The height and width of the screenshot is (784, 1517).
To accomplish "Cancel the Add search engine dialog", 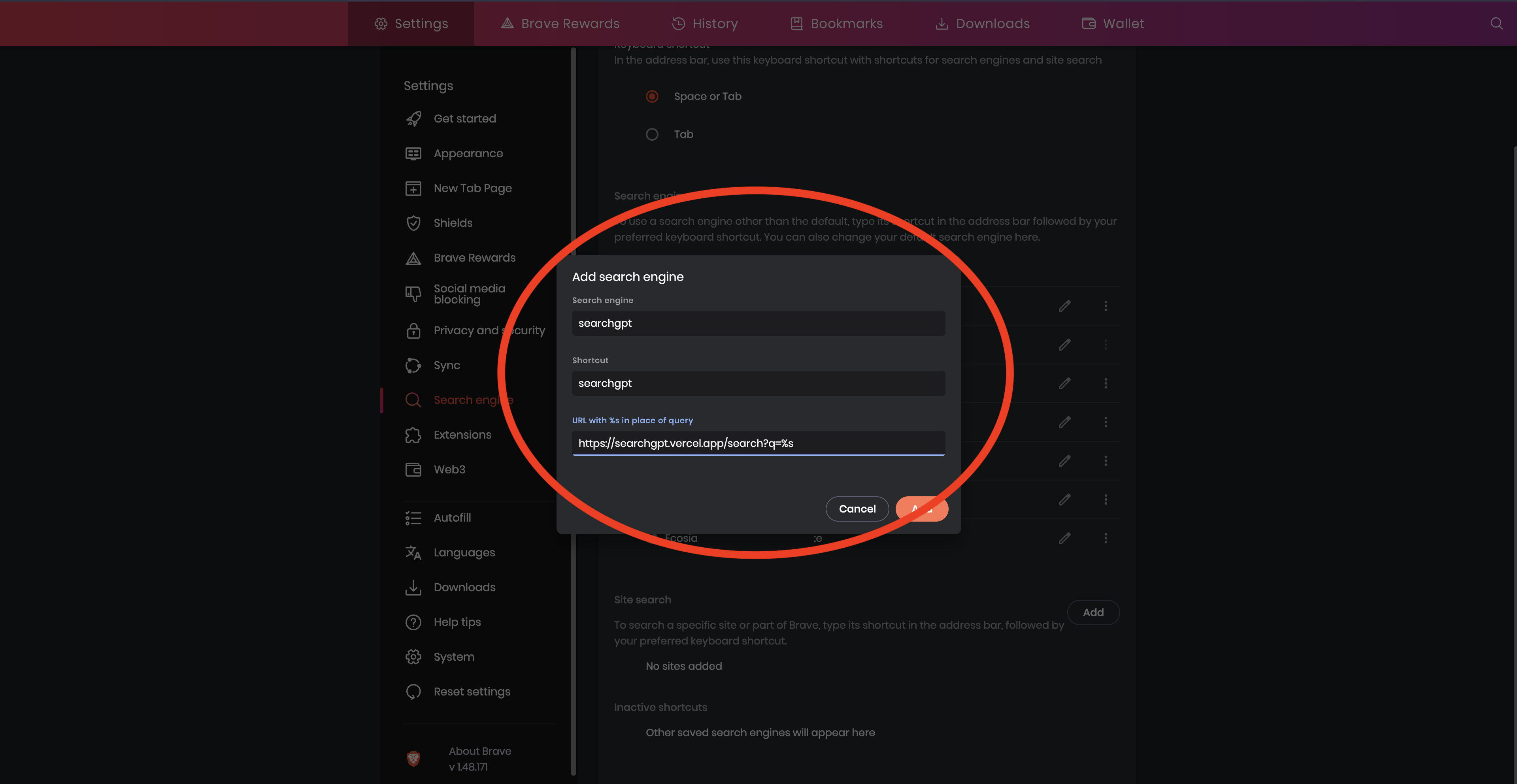I will point(857,509).
